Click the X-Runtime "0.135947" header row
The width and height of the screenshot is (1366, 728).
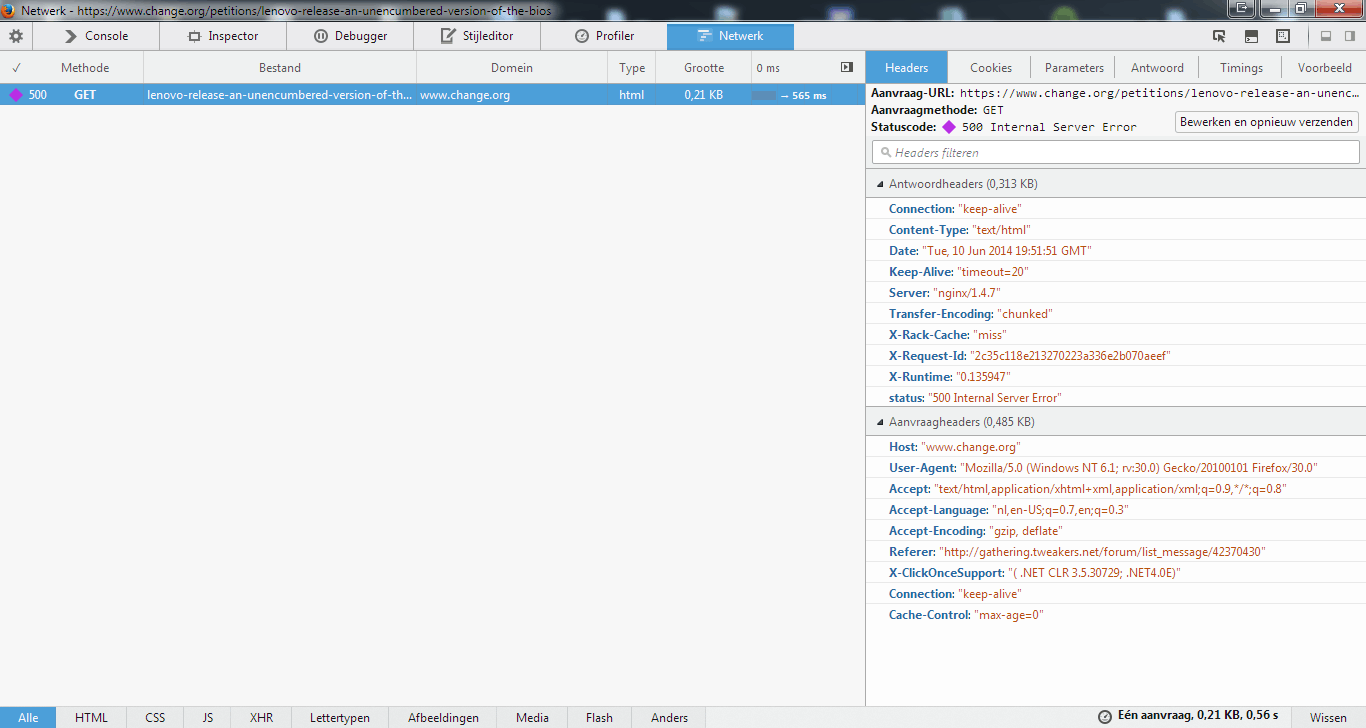(1115, 377)
